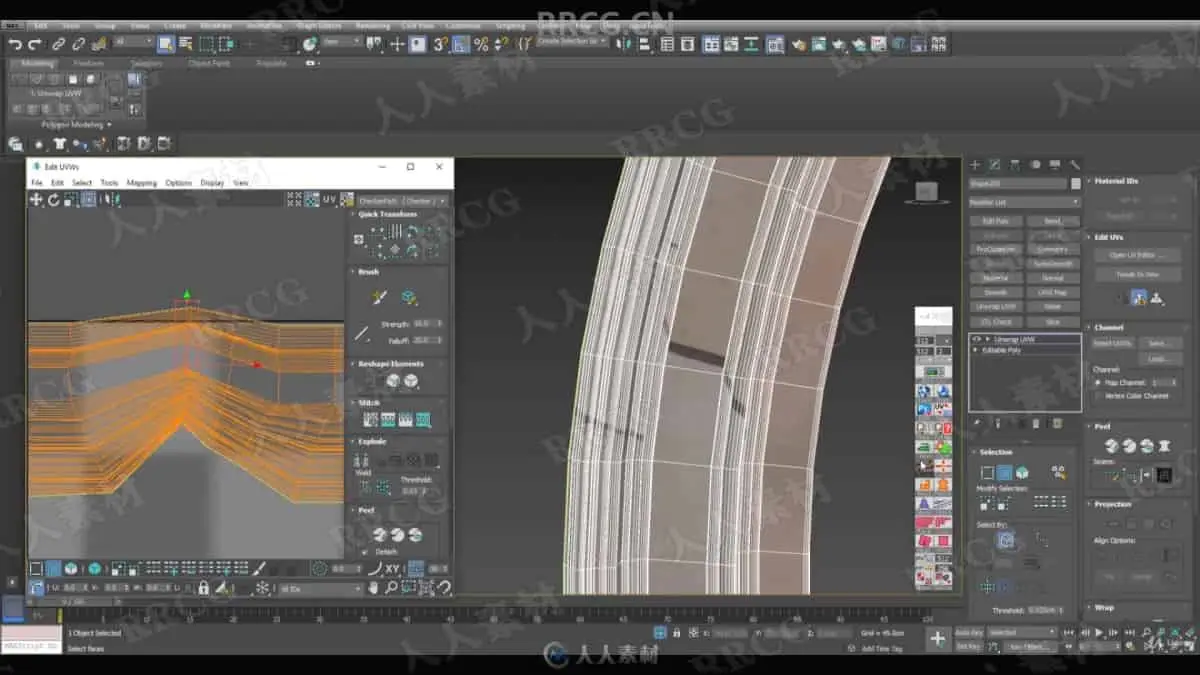Select the Link tool icon
1200x675 pixels.
pyautogui.click(x=59, y=44)
